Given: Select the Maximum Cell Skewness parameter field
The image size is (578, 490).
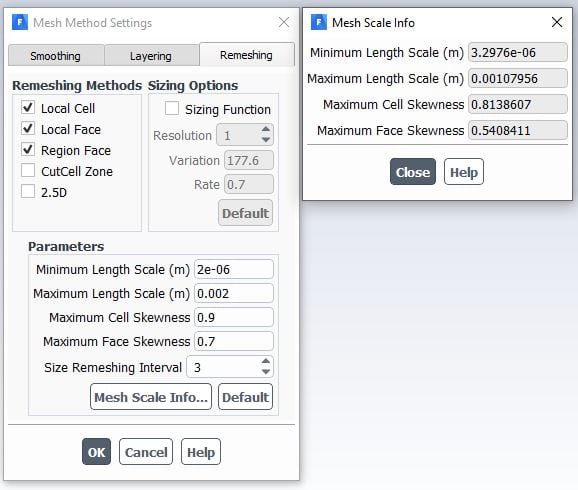Looking at the screenshot, I should pos(234,317).
